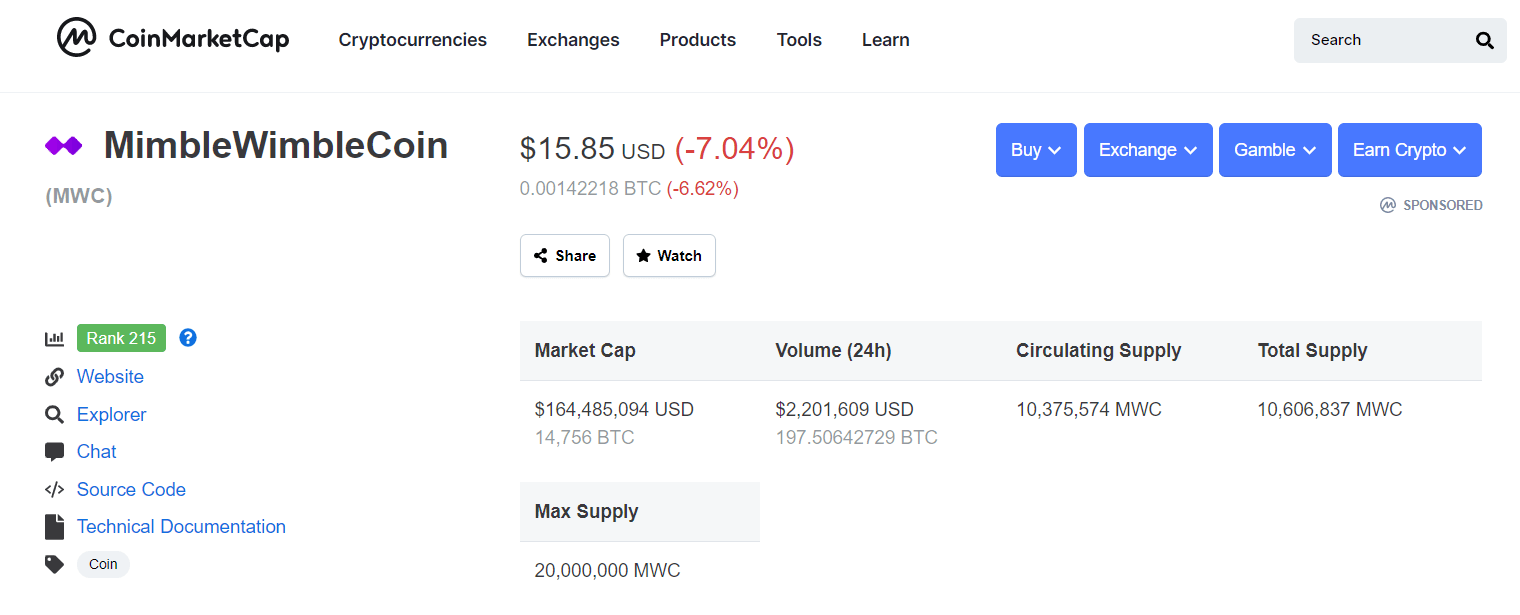Open the Cryptocurrencies menu
Viewport: 1520px width, 615px height.
click(x=412, y=40)
